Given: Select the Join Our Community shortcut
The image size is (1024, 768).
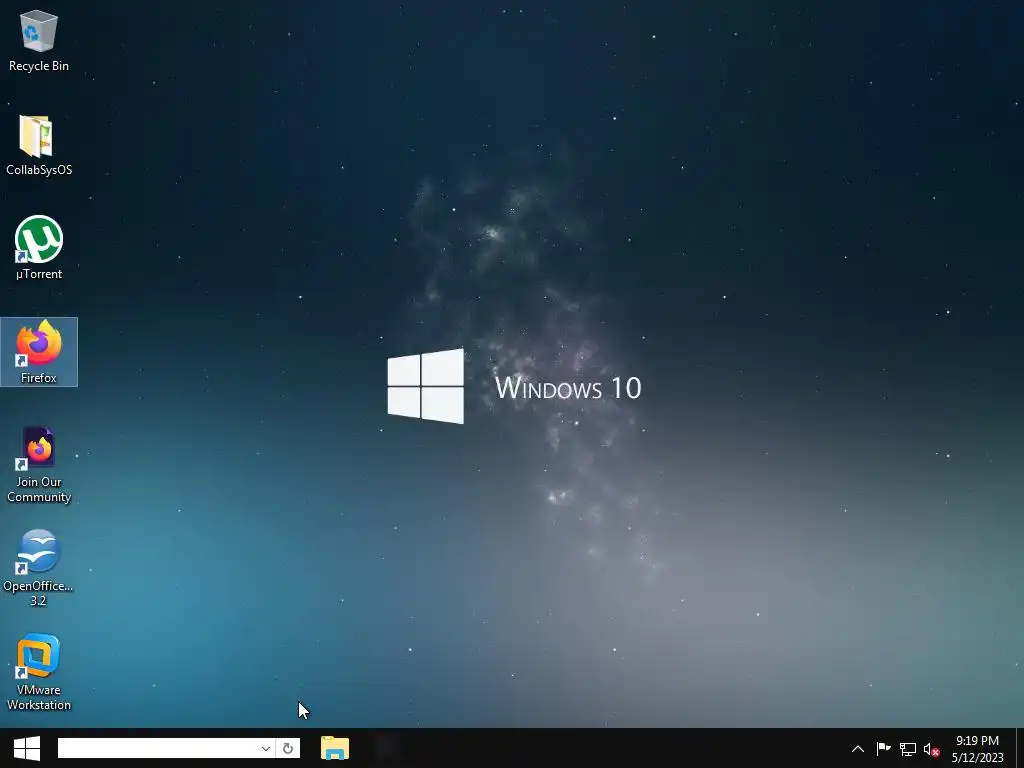Looking at the screenshot, I should click(x=39, y=465).
